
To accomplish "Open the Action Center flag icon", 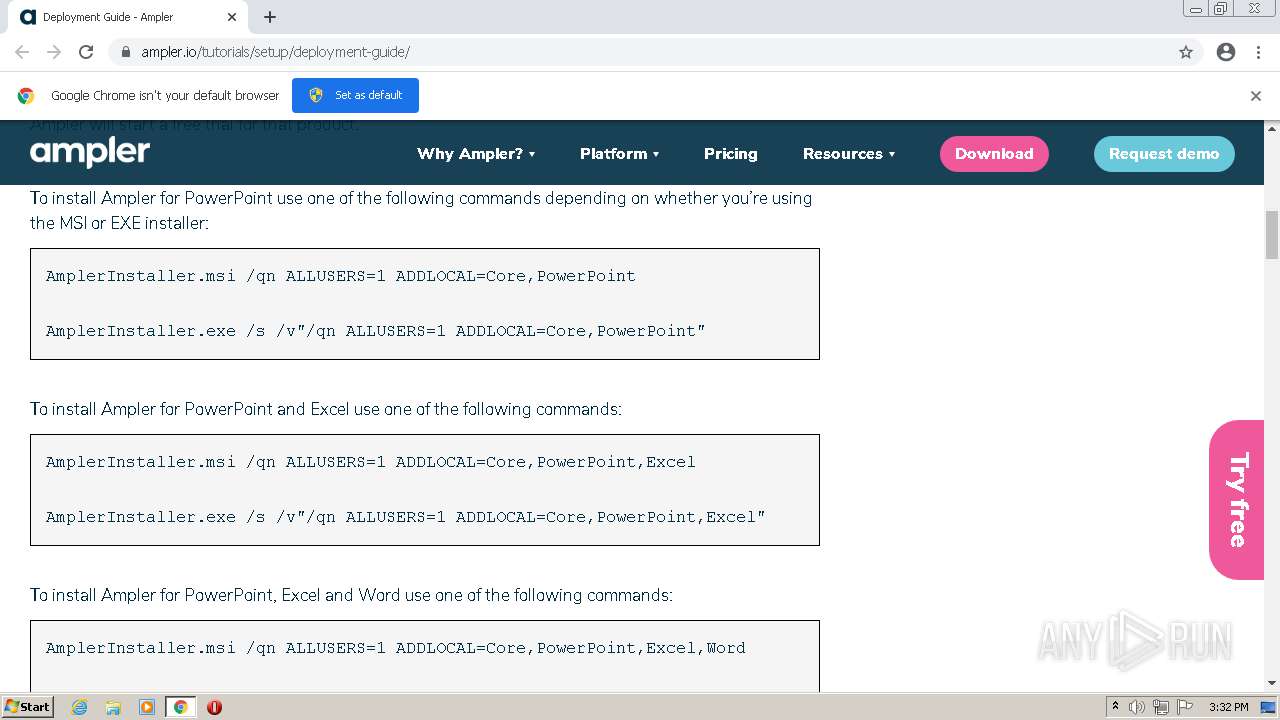I will 1185,707.
